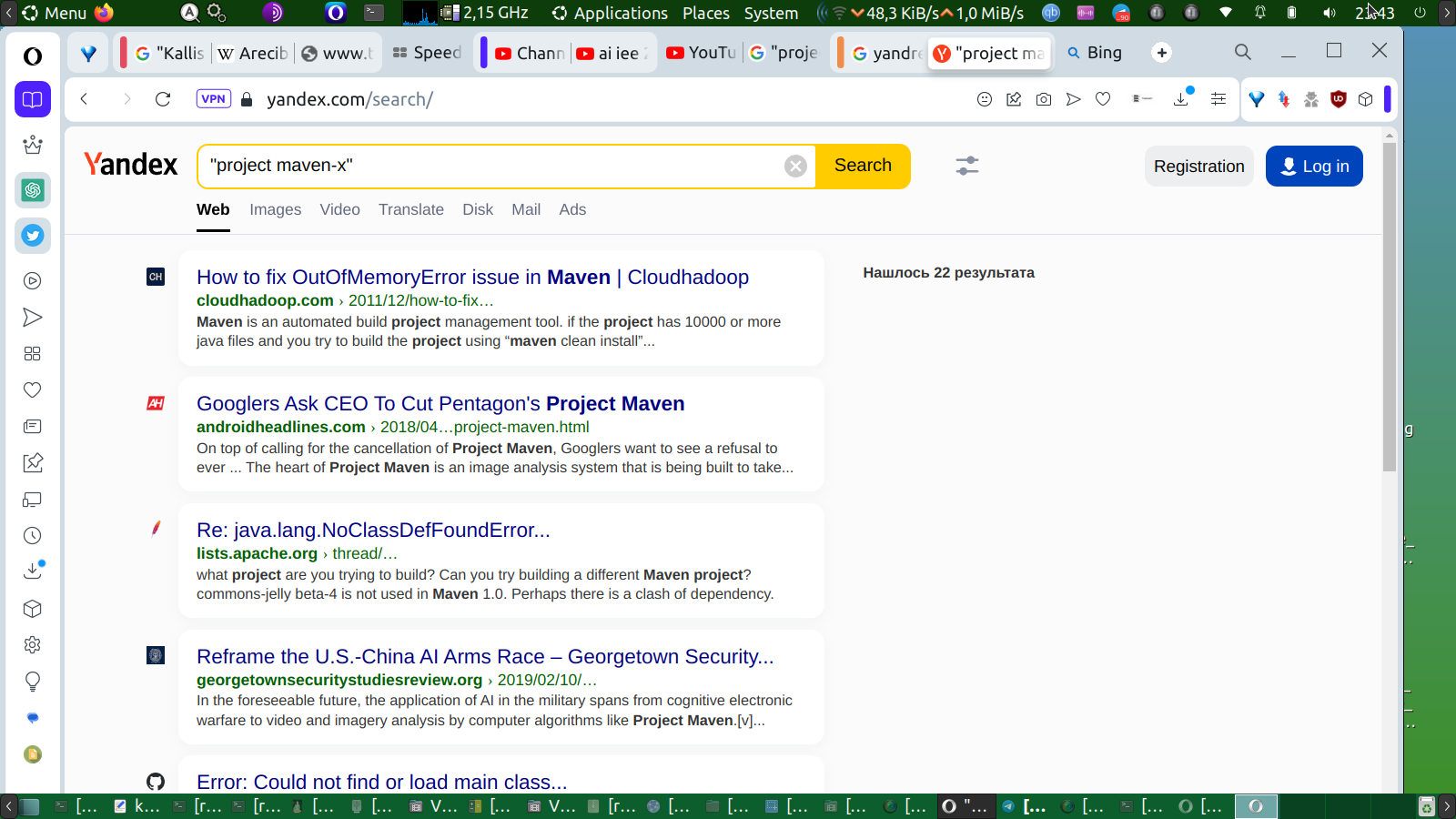Screen dimensions: 1456x819
Task: Open Easy Setup sliders icon
Action: pos(1218,99)
